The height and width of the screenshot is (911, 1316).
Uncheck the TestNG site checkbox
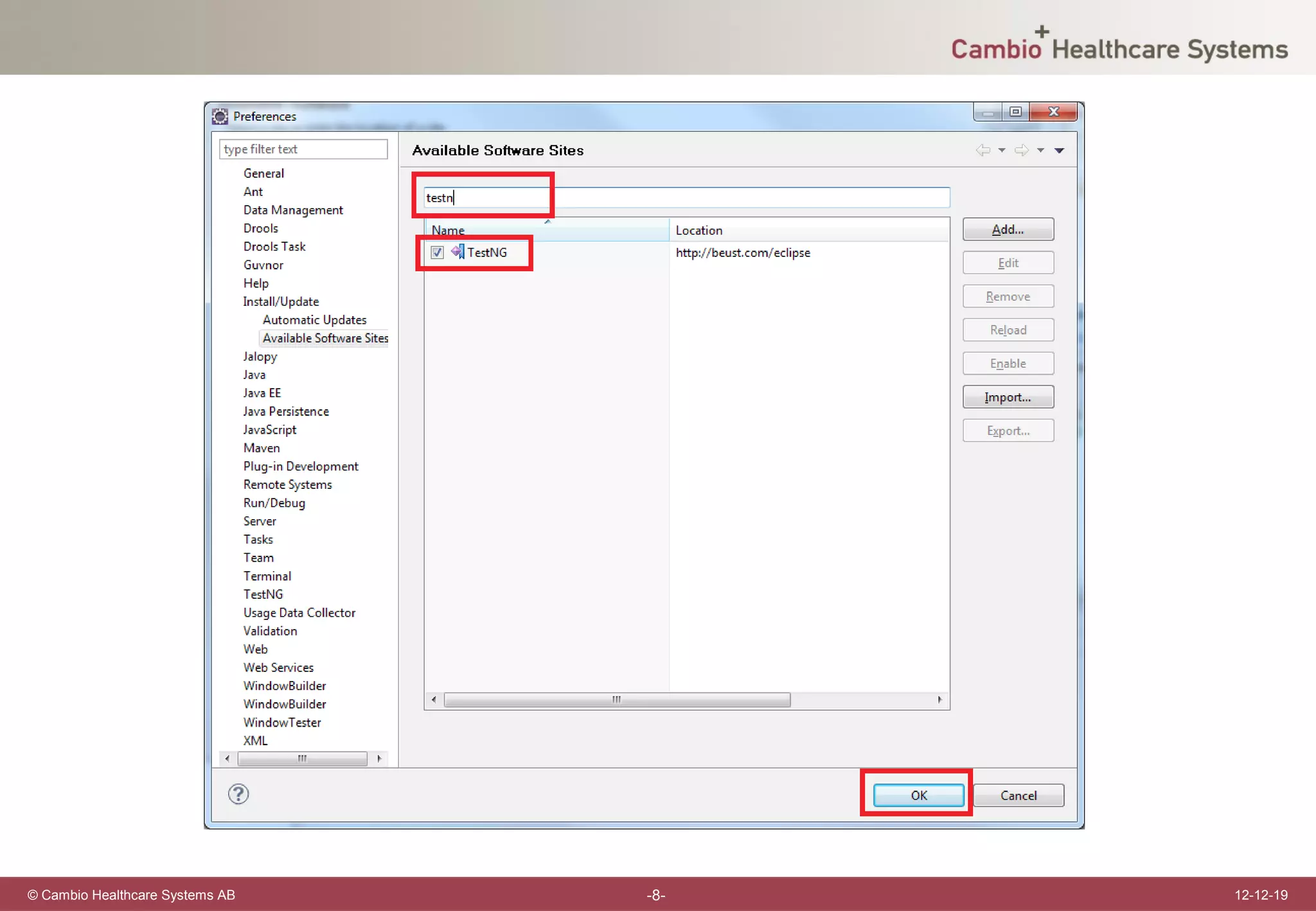tap(438, 252)
